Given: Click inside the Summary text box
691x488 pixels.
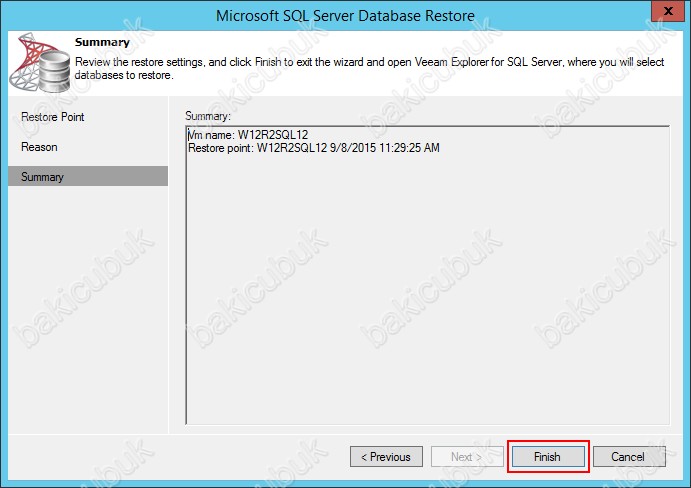Looking at the screenshot, I should 427,275.
